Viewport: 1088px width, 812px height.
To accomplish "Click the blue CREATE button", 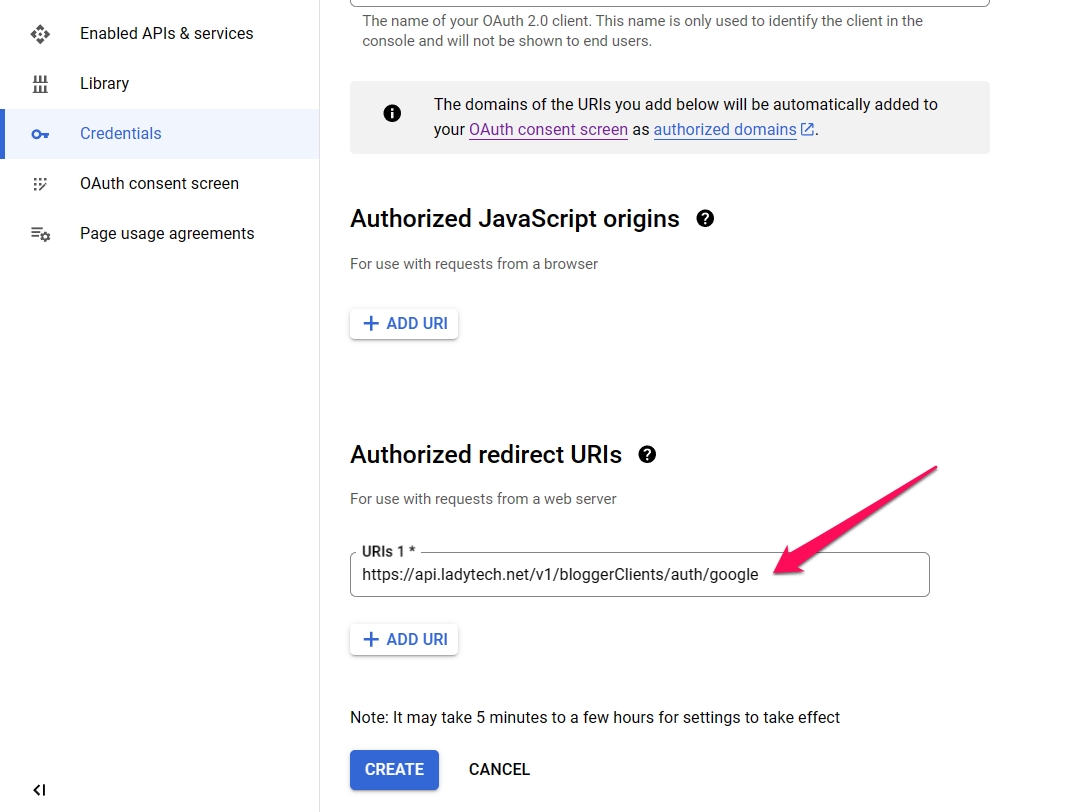I will [394, 770].
